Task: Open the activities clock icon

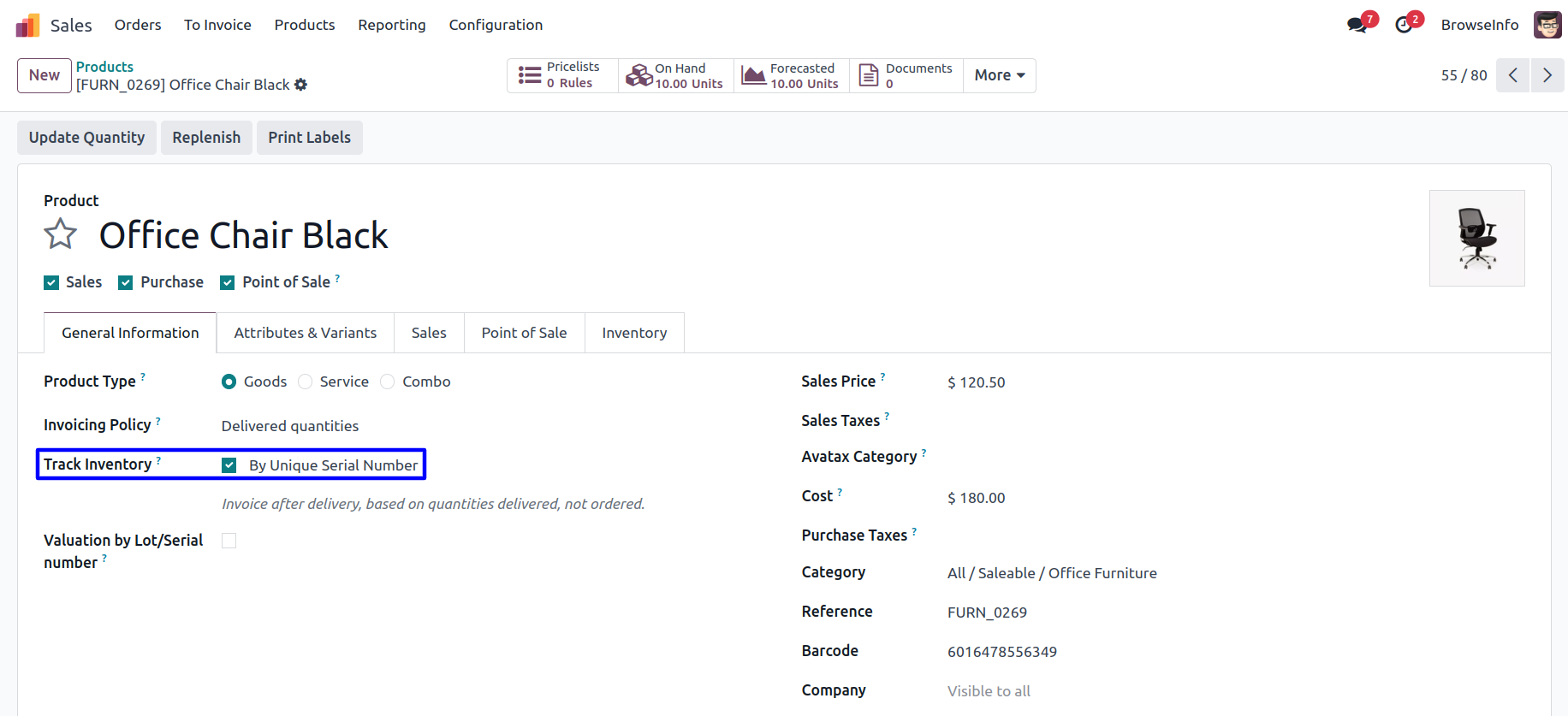Action: click(x=1404, y=25)
